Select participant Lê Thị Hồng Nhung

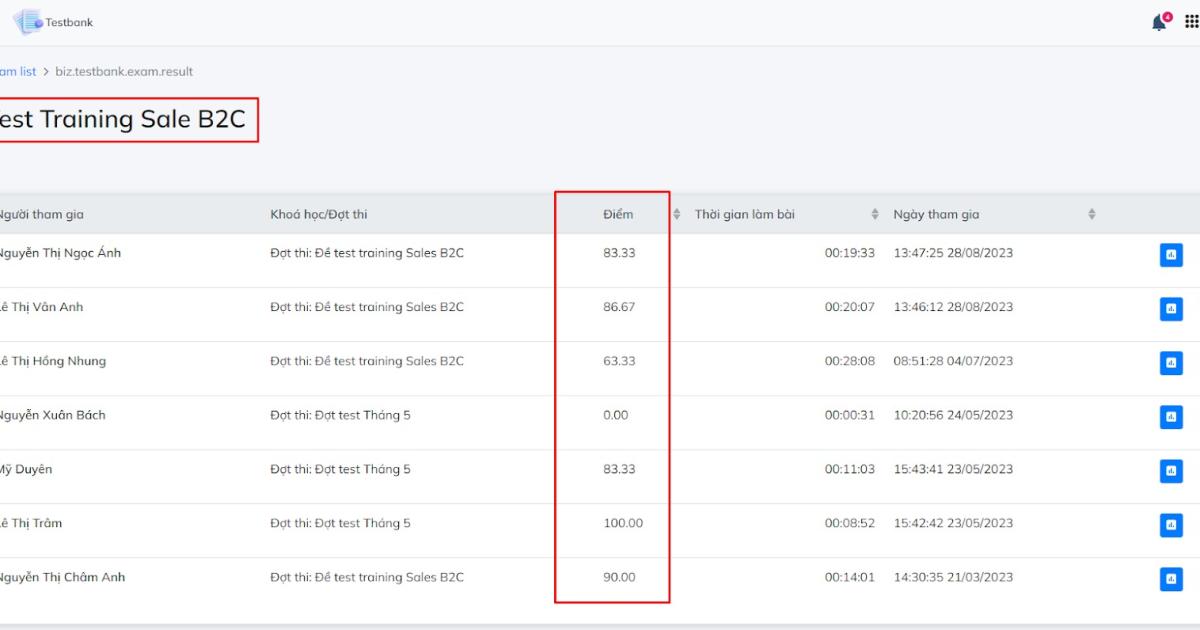(x=52, y=361)
